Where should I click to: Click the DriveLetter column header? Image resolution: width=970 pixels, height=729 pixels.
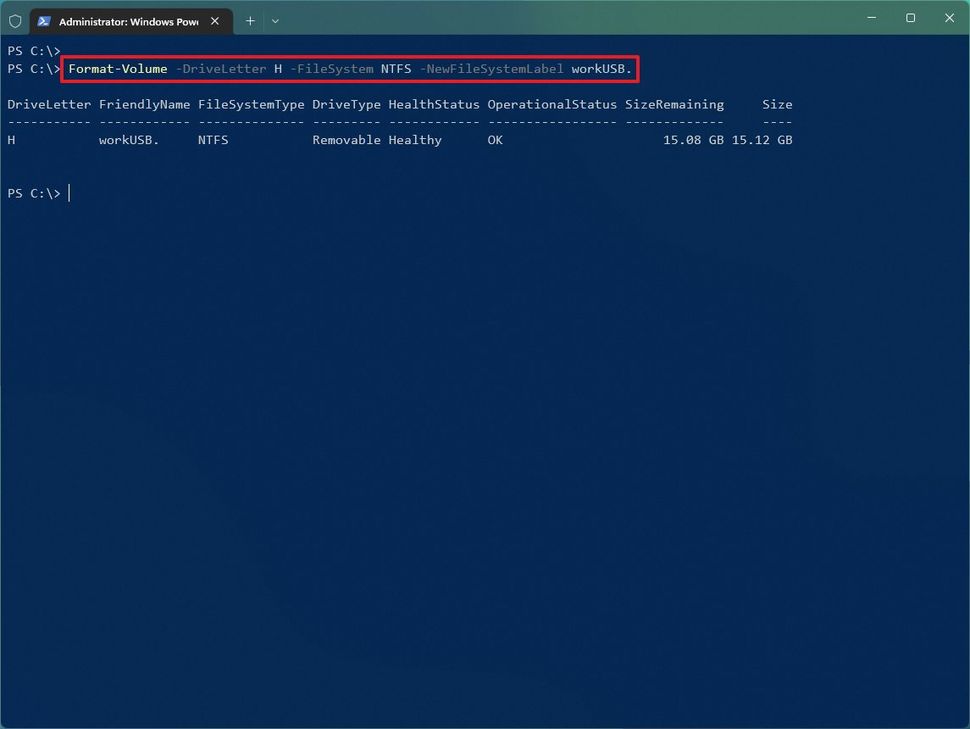pyautogui.click(x=49, y=104)
